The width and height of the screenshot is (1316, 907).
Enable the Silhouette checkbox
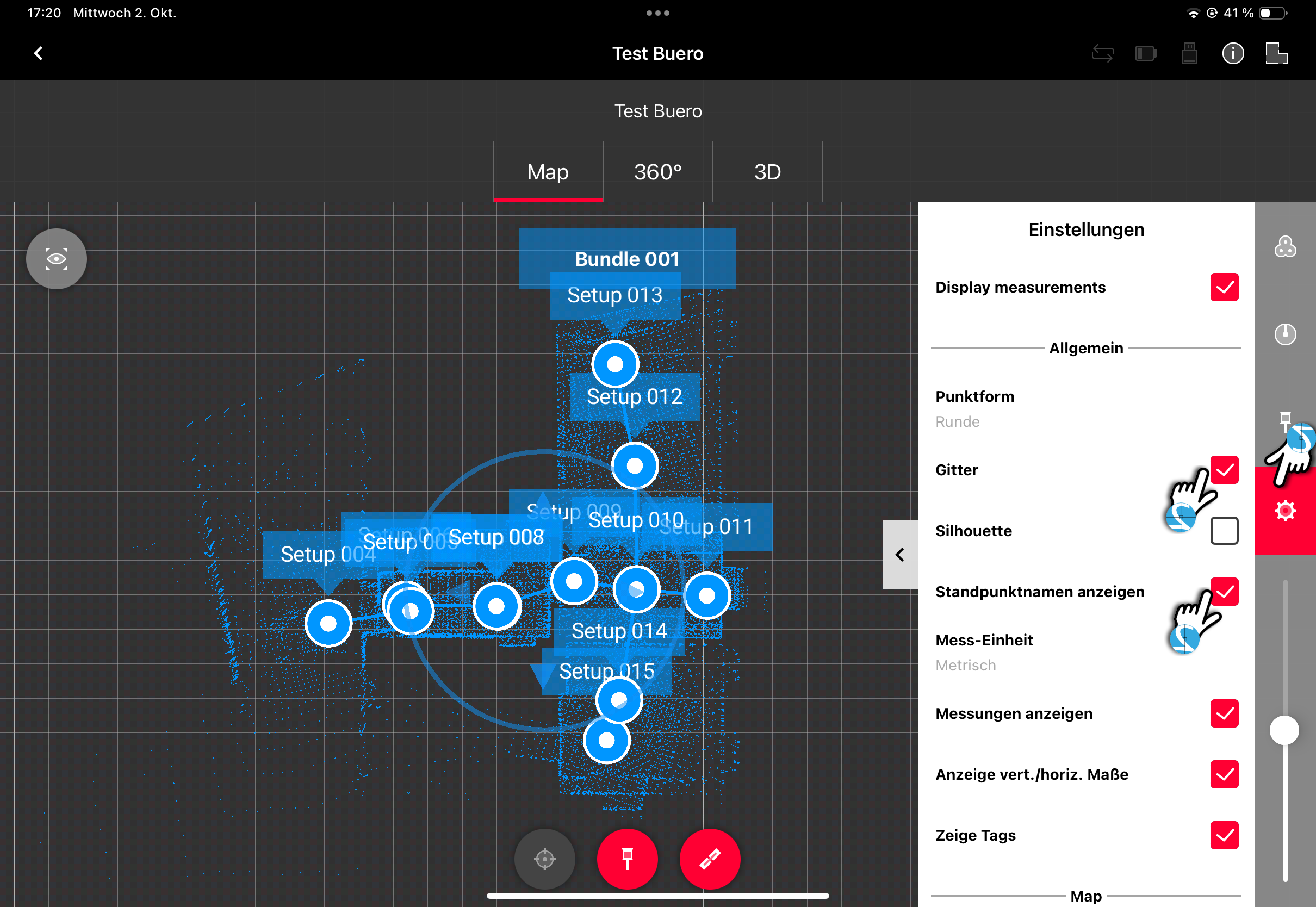pos(1224,531)
